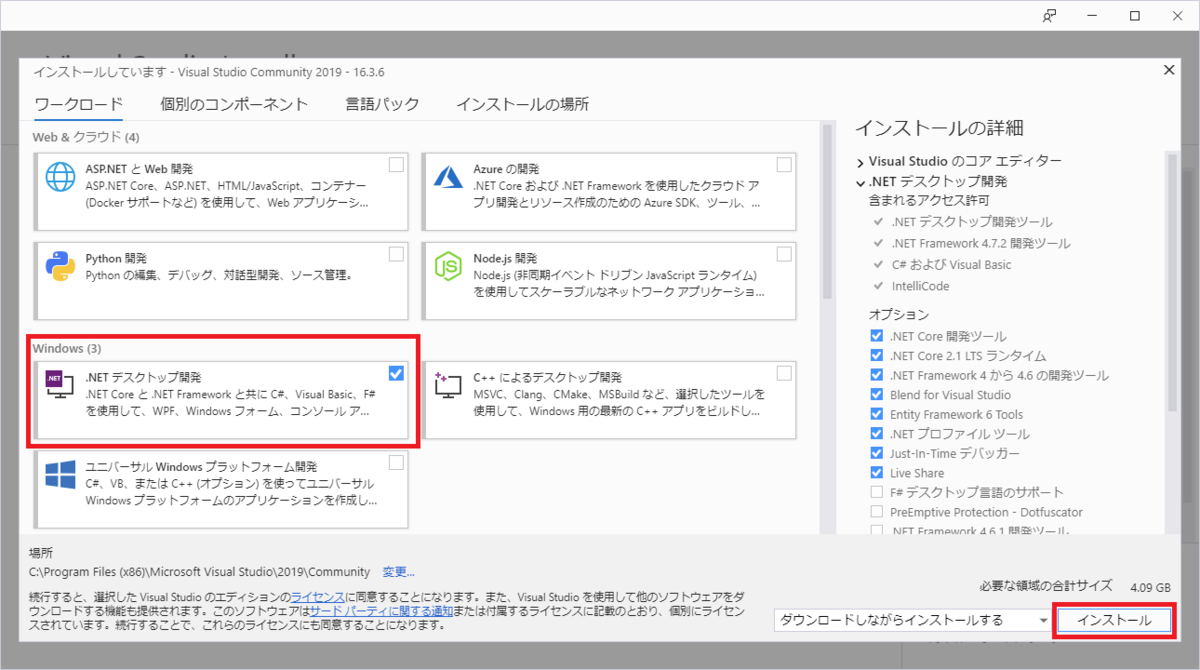
Task: Click the ASP.NET globe icon
Action: (60, 178)
